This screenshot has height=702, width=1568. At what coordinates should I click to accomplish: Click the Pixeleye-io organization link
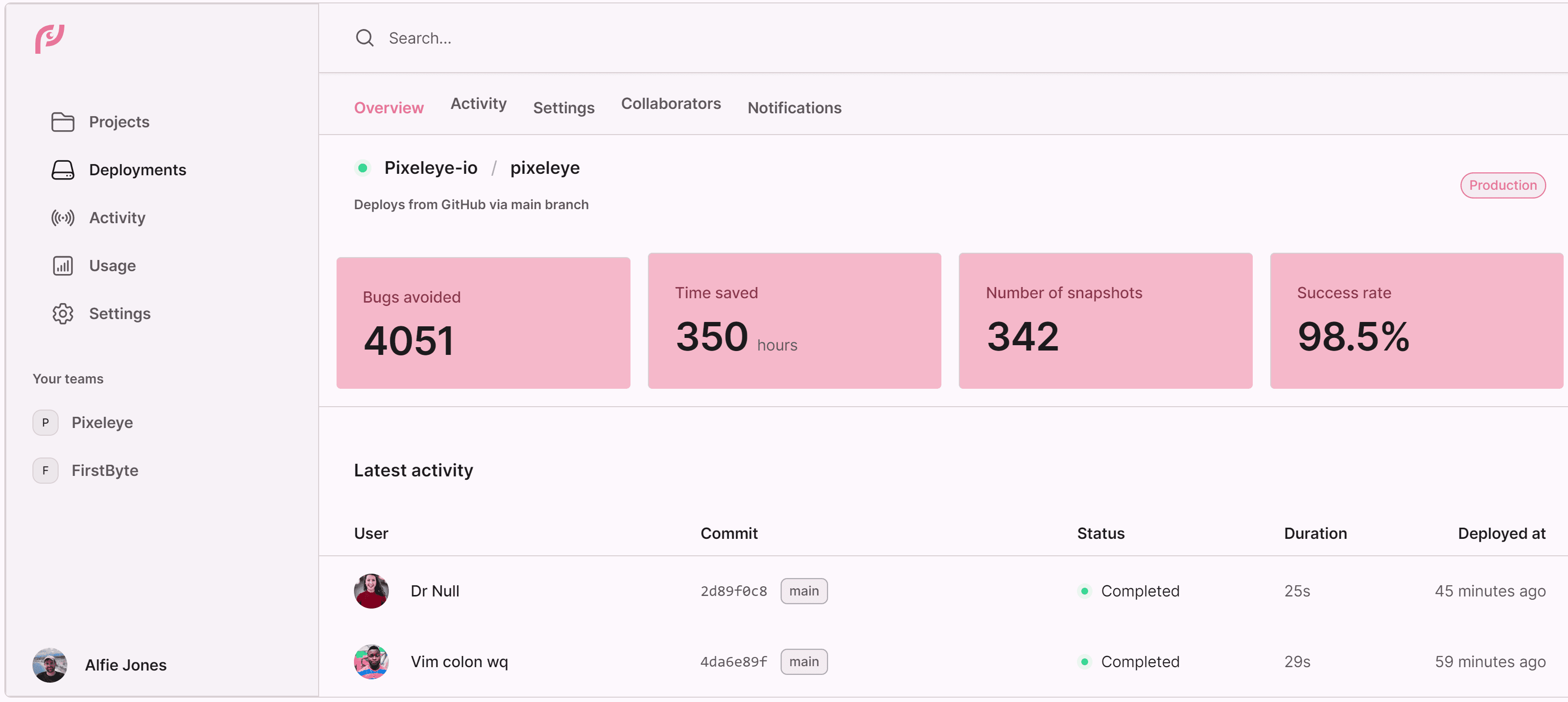tap(430, 168)
